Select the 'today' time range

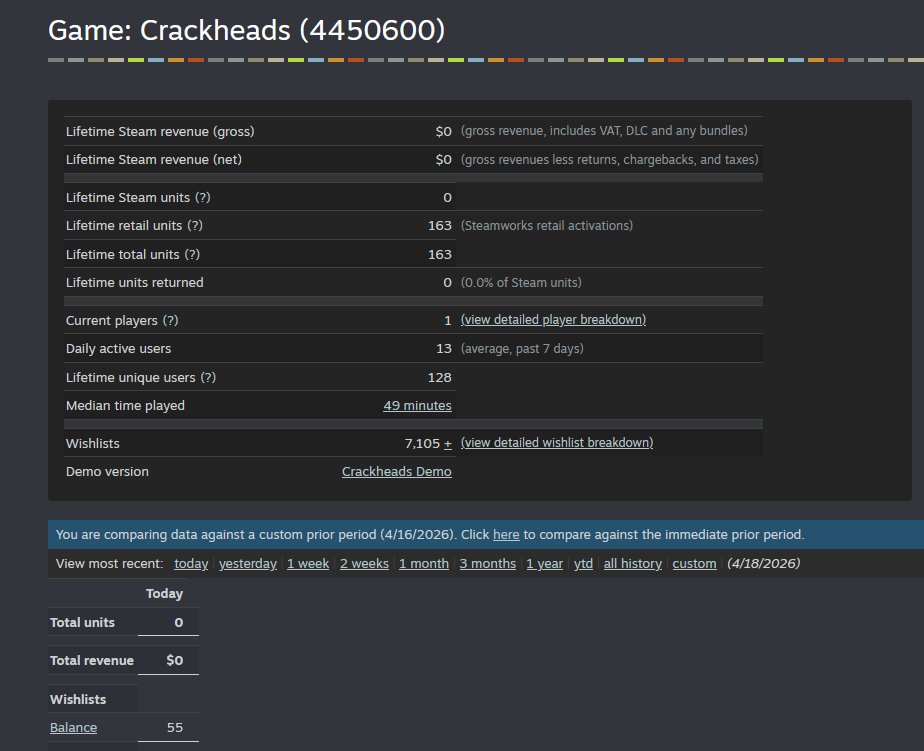[191, 564]
